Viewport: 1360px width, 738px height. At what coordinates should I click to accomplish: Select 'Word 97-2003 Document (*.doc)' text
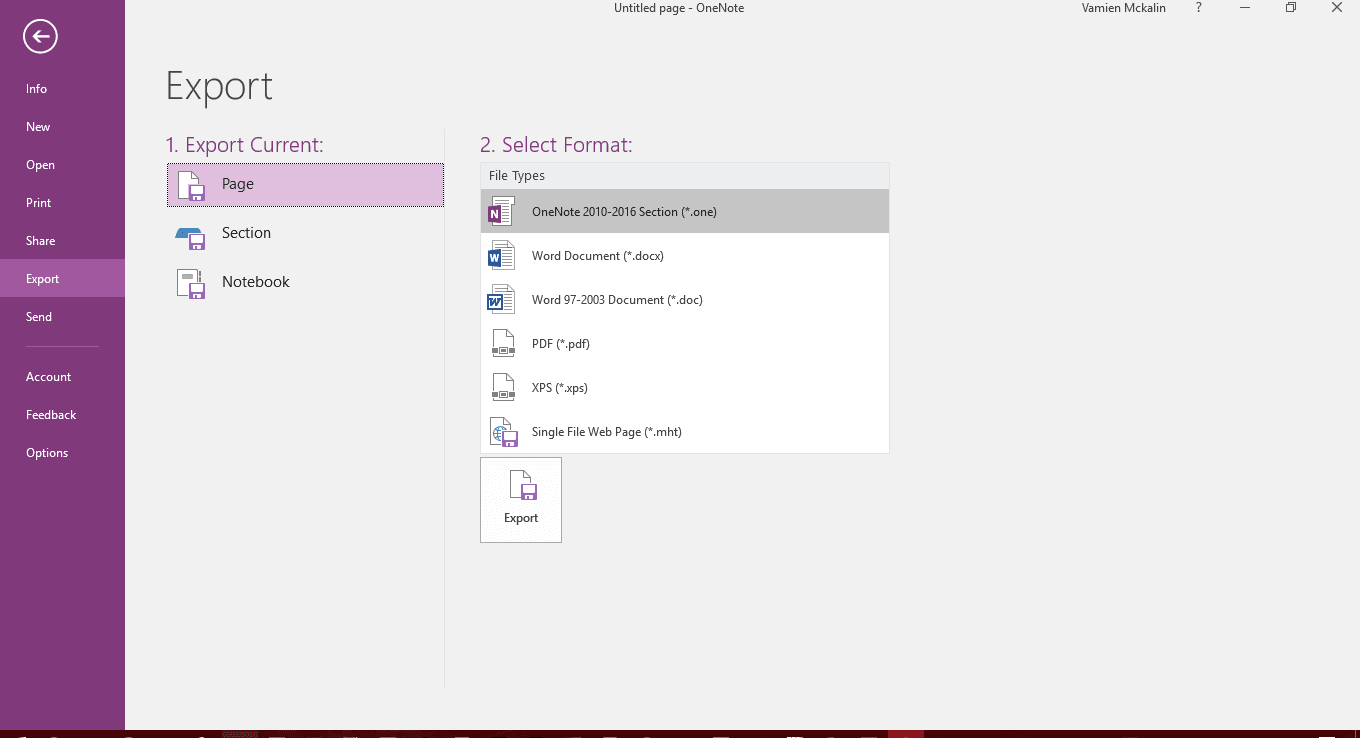(617, 300)
